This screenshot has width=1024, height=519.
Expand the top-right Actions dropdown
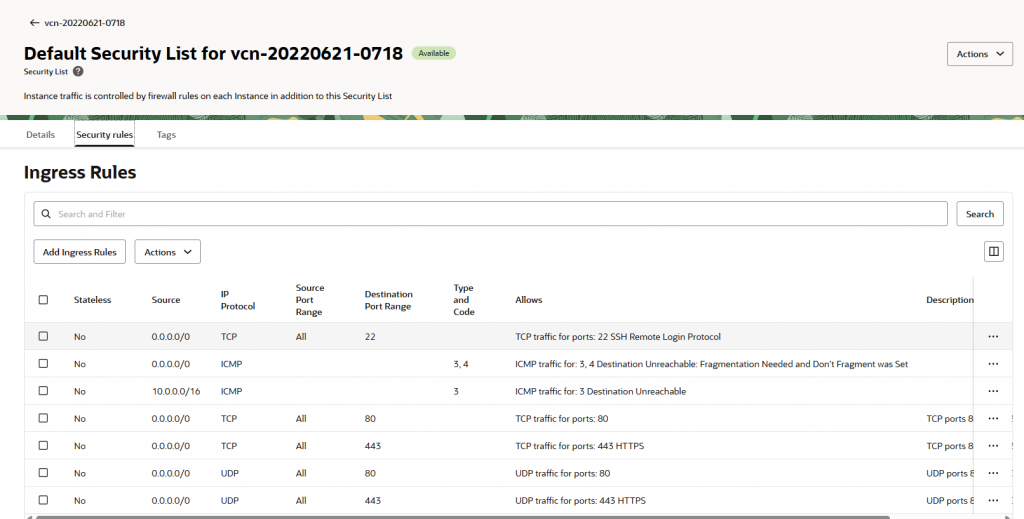979,54
